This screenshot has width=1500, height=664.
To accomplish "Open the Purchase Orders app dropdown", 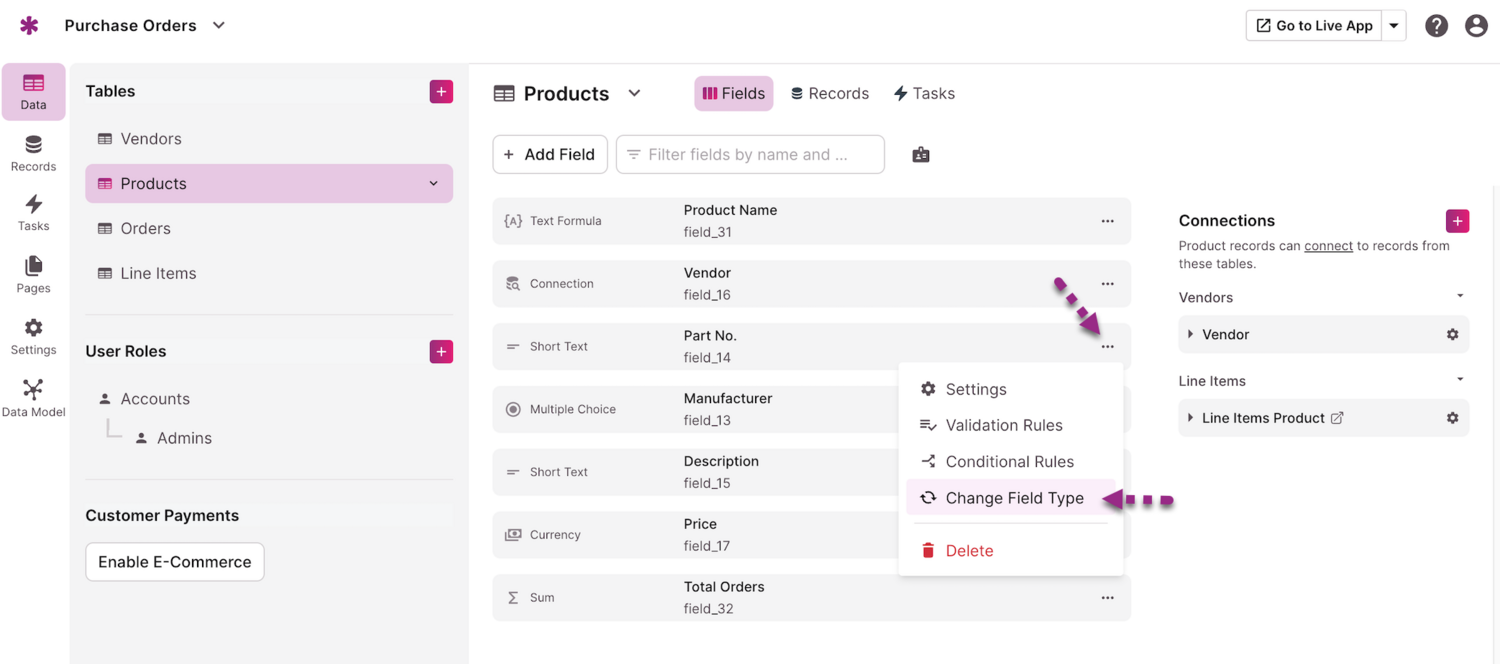I will click(219, 26).
